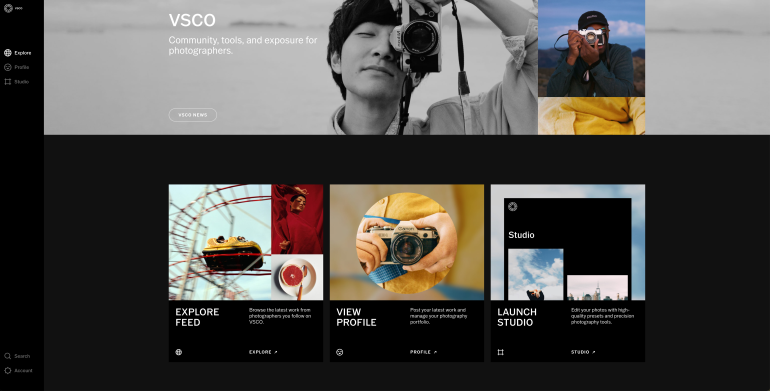Click 'Community, tools, and exposure' tagline
Image resolution: width=770 pixels, height=391 pixels.
click(243, 45)
